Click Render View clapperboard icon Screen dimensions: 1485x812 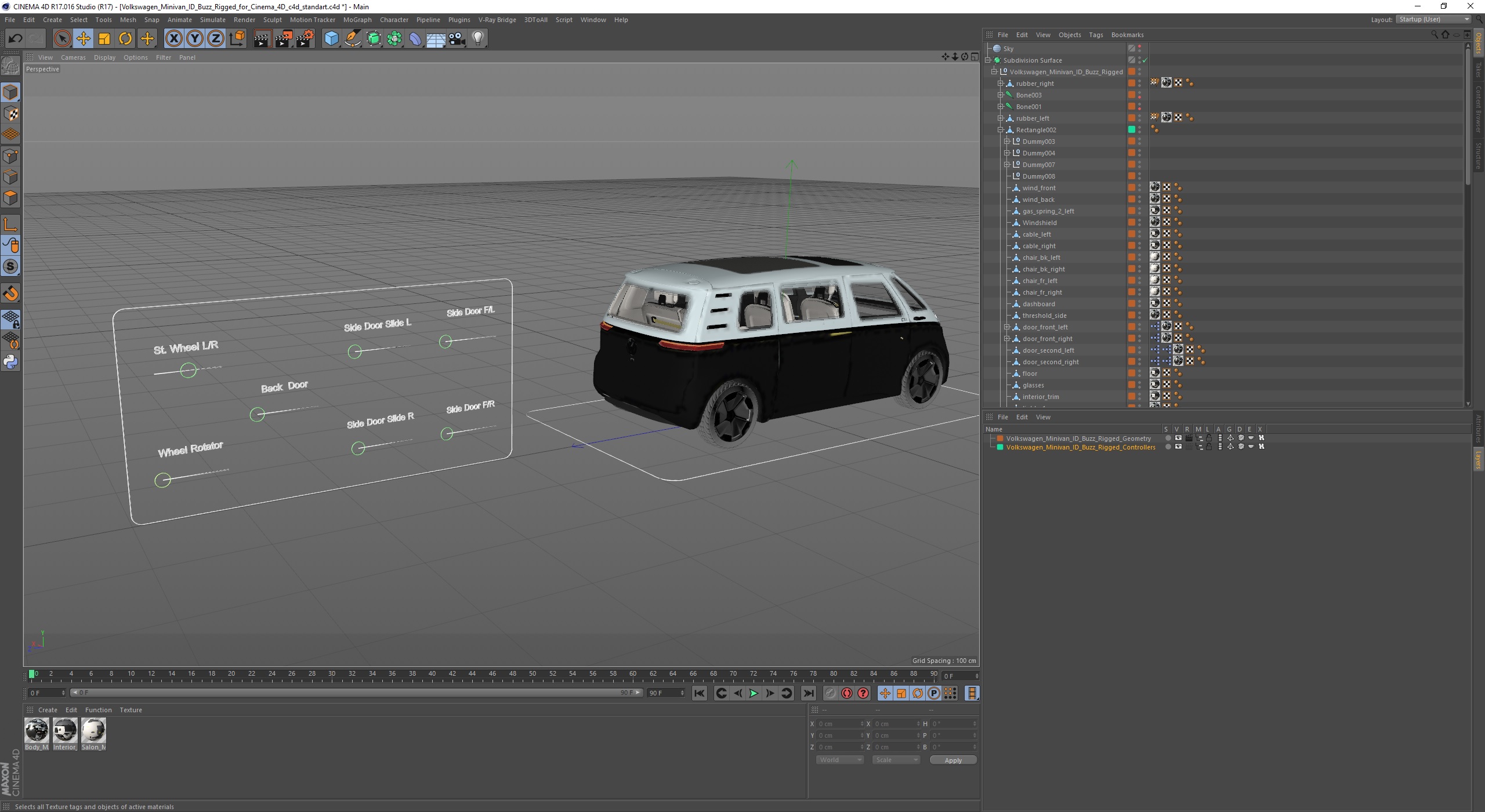coord(262,39)
